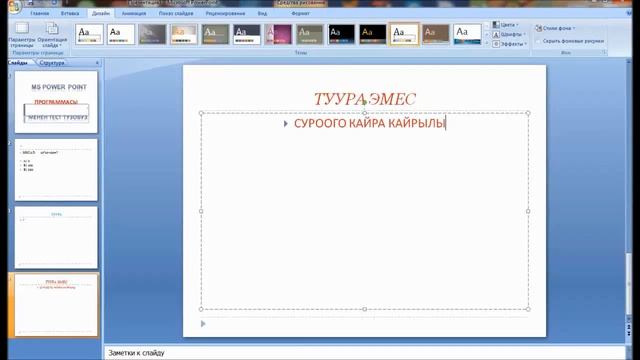Go to the Анимация ribbon tab

[134, 13]
